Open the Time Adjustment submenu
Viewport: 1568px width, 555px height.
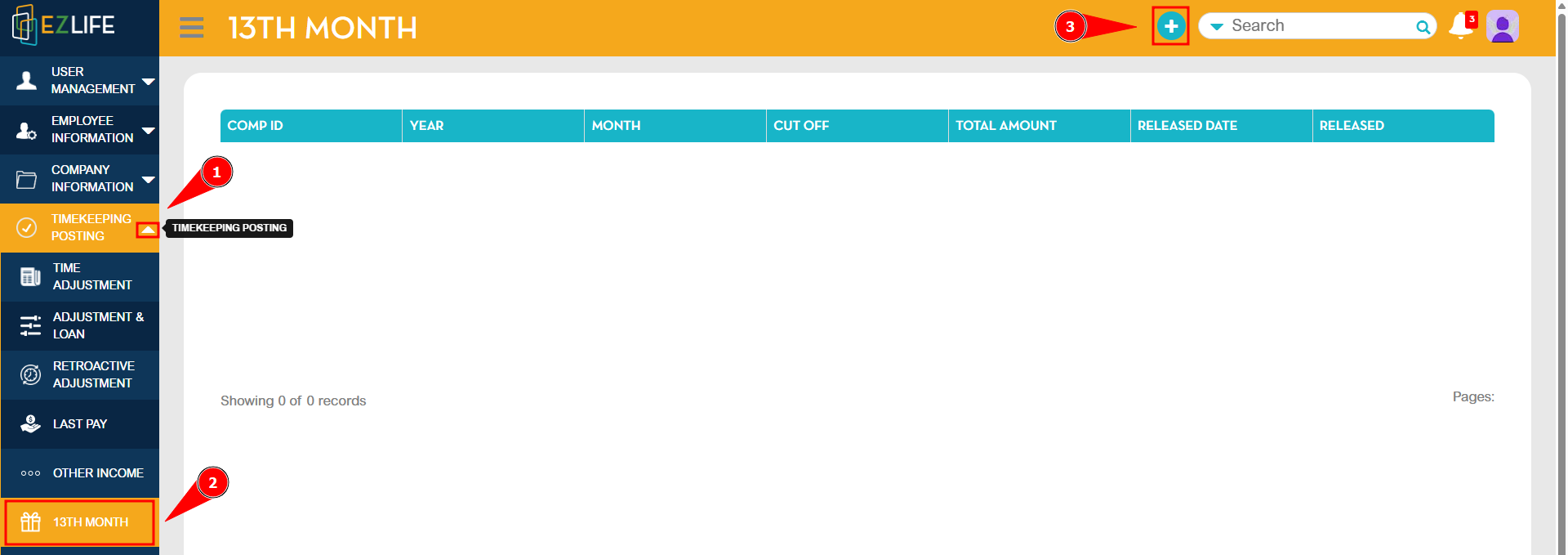coord(80,276)
